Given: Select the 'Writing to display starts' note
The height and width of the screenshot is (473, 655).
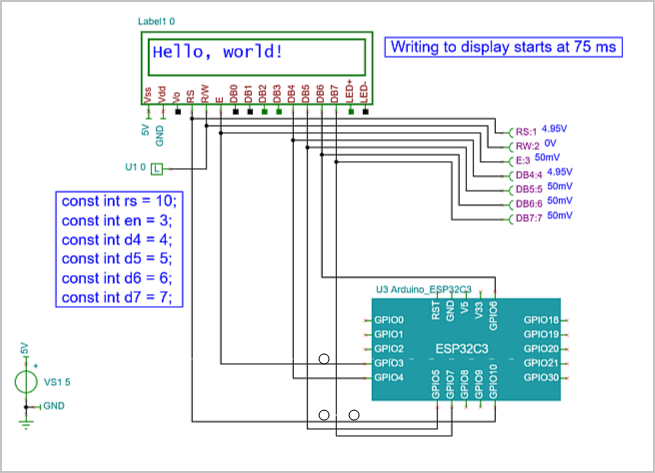Looking at the screenshot, I should tap(502, 47).
